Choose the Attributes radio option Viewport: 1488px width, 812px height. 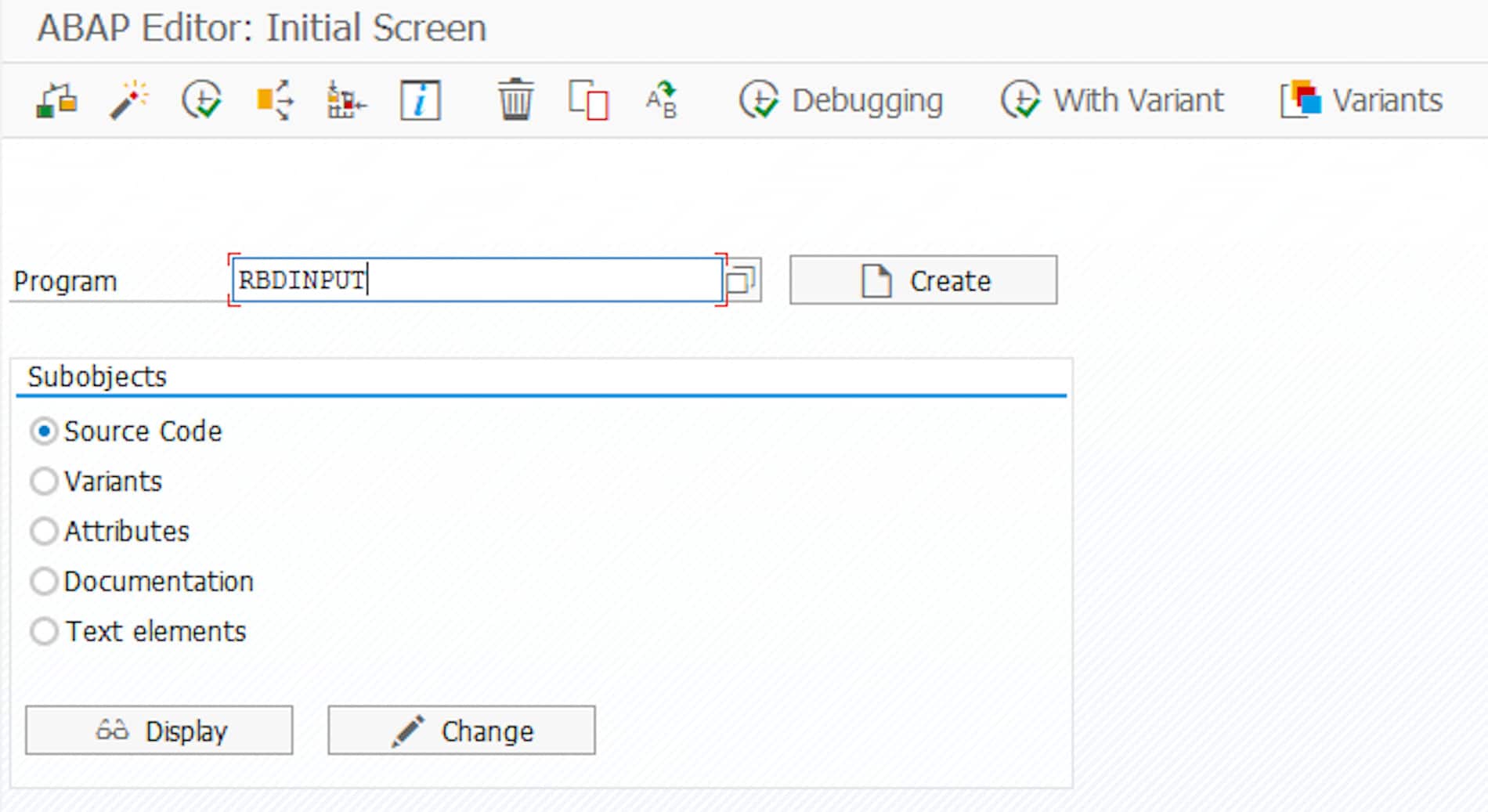tap(44, 532)
